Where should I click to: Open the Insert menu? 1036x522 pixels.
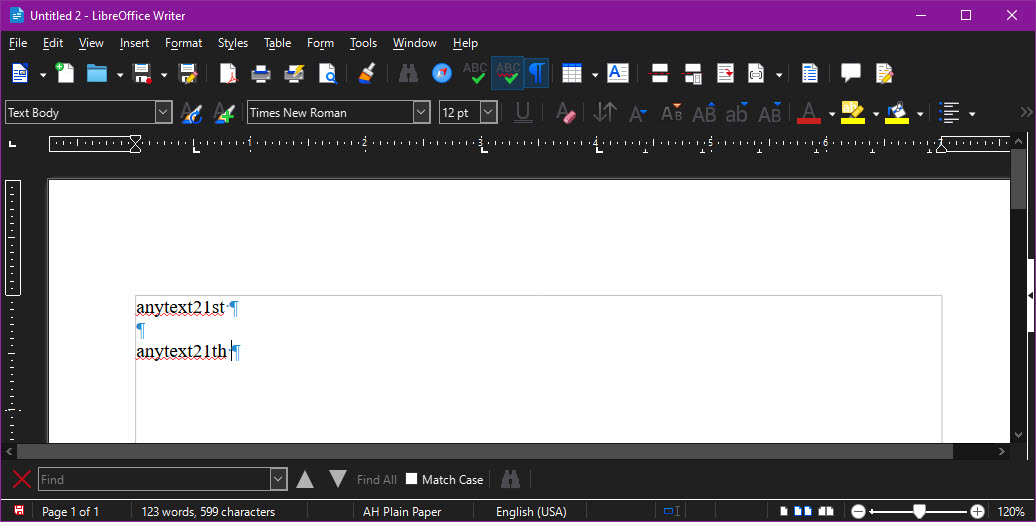click(134, 43)
